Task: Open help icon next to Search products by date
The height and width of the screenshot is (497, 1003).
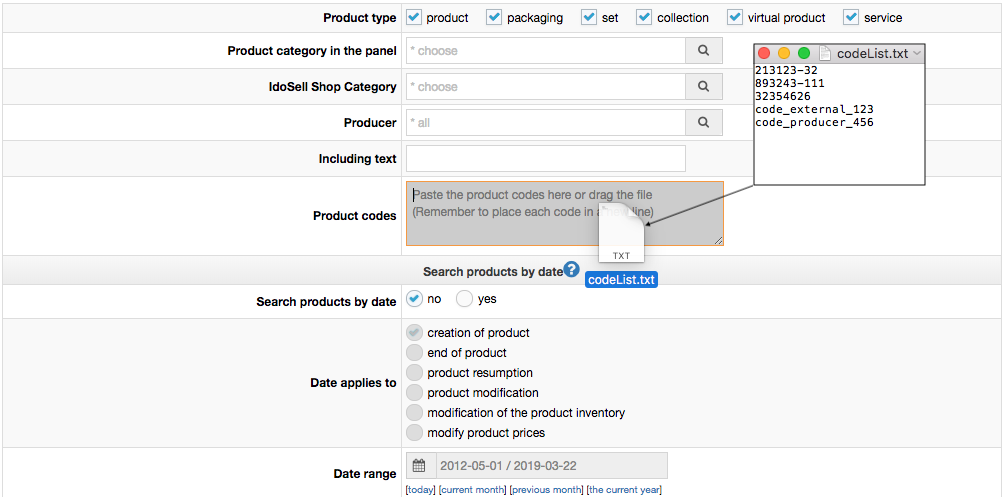Action: tap(571, 269)
